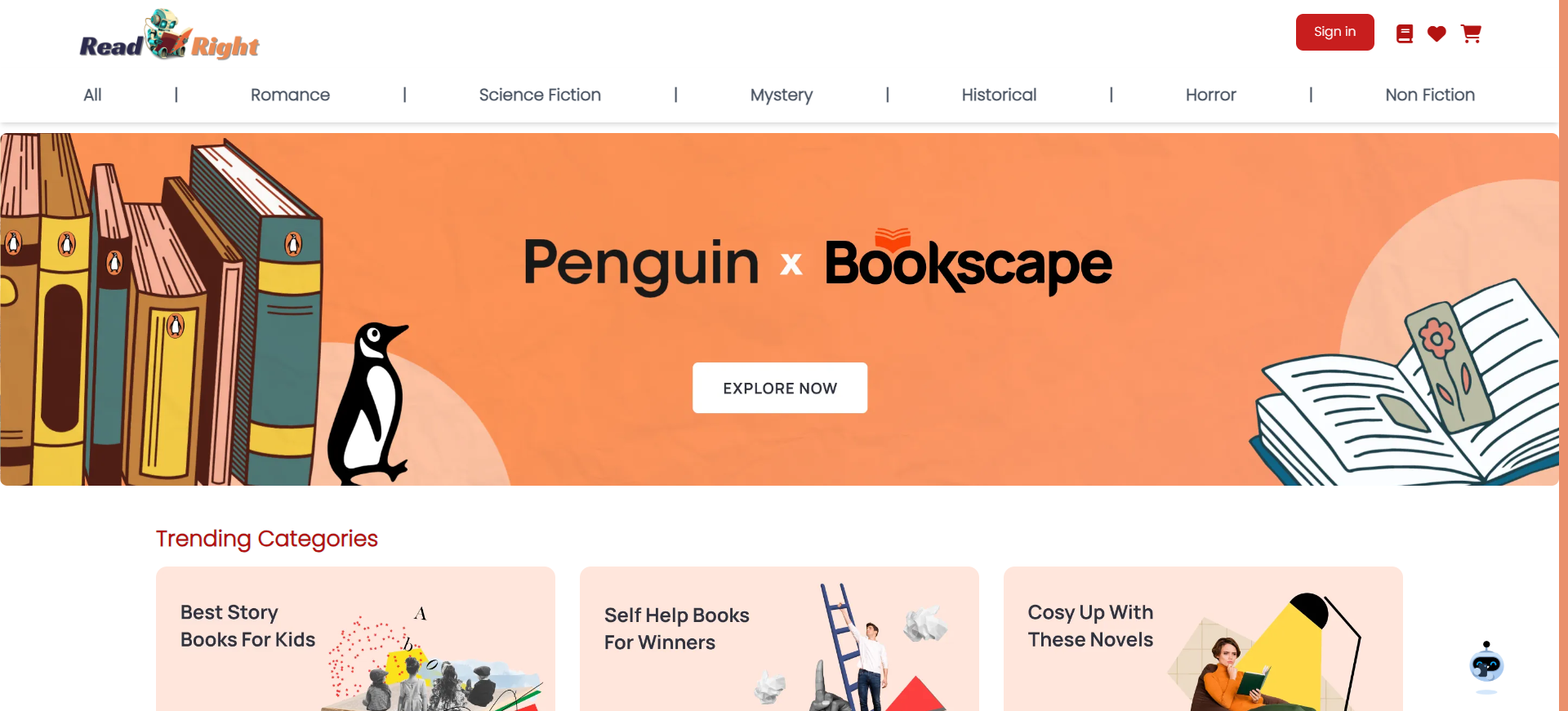
Task: Open the wishlist heart icon
Action: (x=1437, y=33)
